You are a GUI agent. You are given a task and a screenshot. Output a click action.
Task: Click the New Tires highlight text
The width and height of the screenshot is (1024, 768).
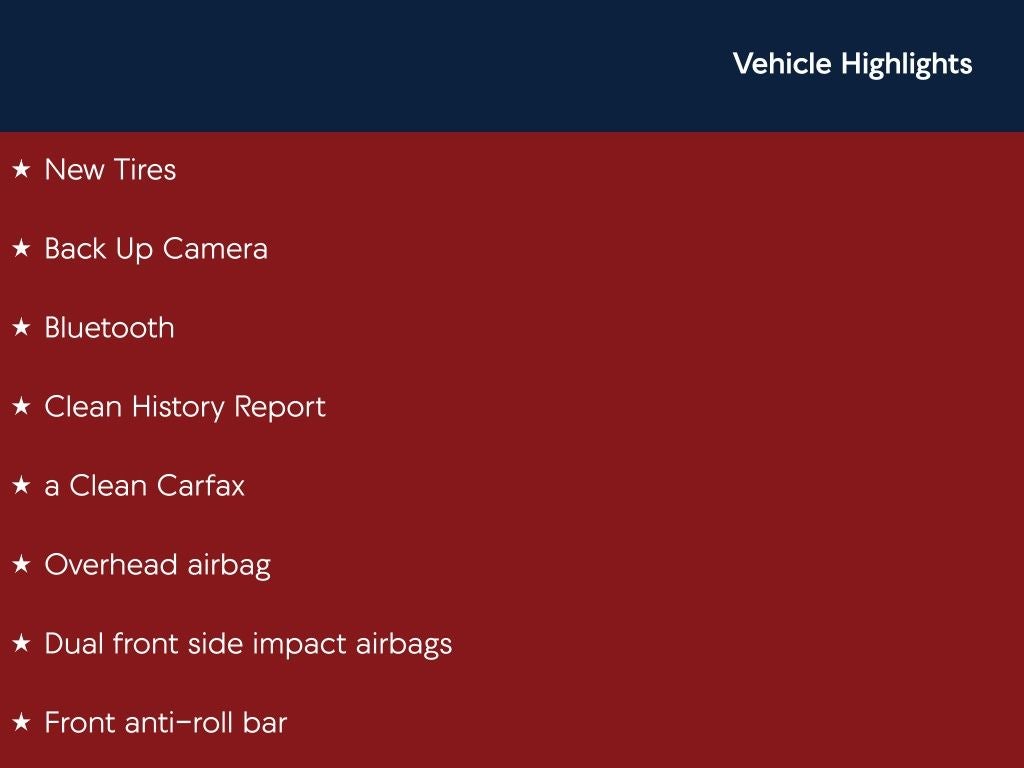110,170
